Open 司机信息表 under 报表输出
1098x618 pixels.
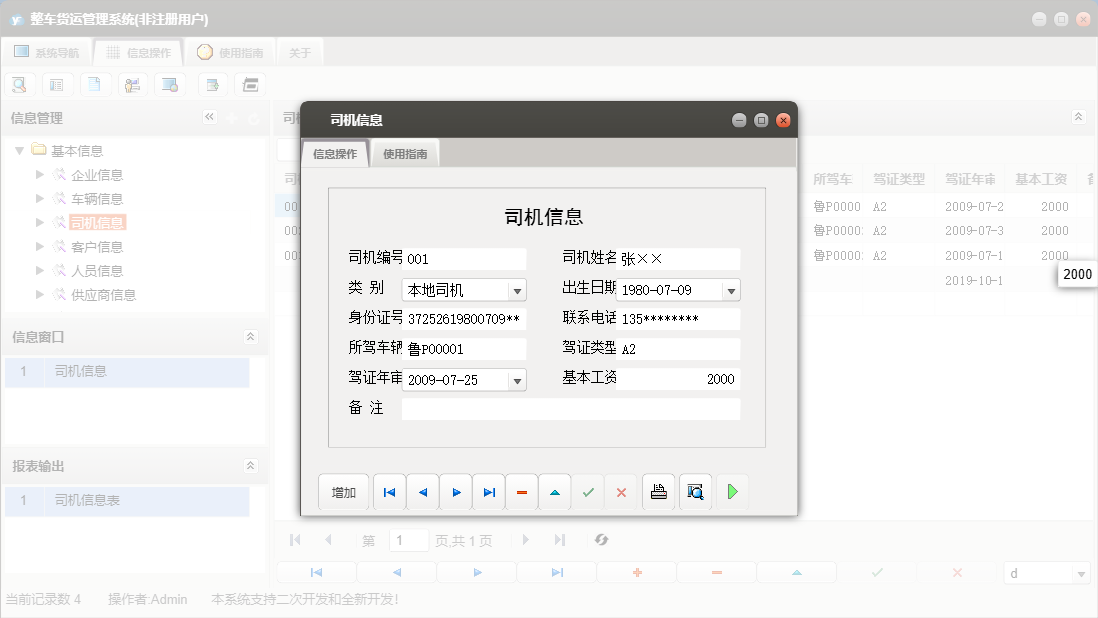[88, 499]
